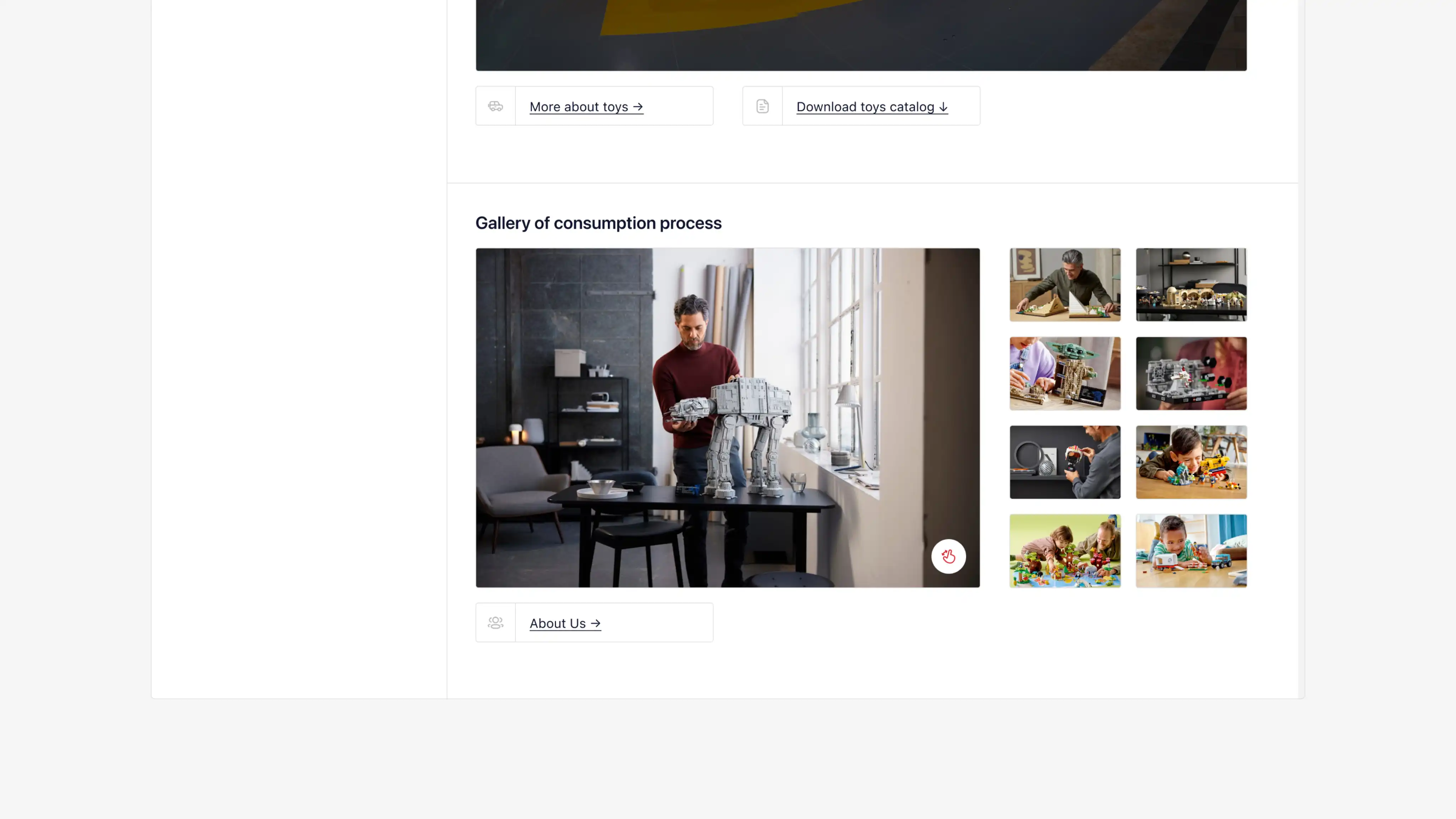Select the thumbnail of a boy with the yellow submarine toy
The height and width of the screenshot is (819, 1456).
(x=1191, y=462)
